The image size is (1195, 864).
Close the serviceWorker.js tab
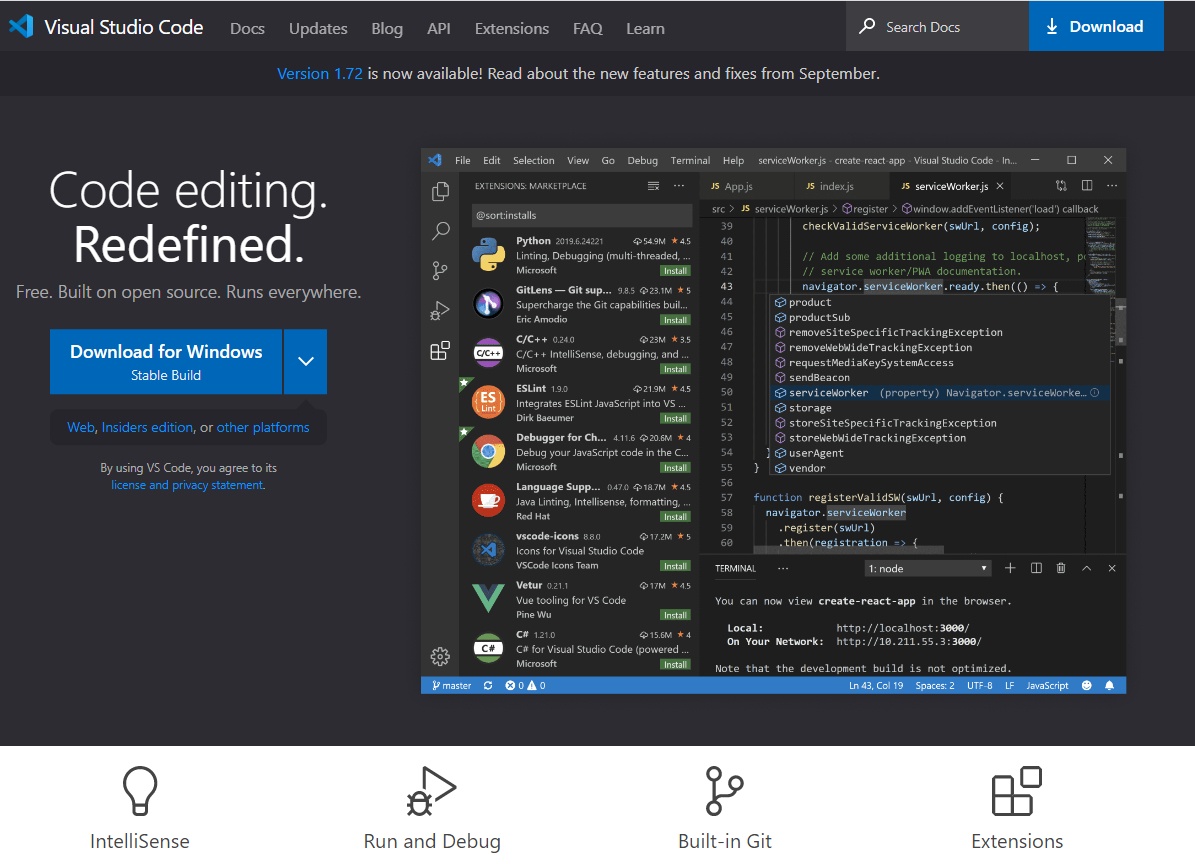pyautogui.click(x=1000, y=186)
